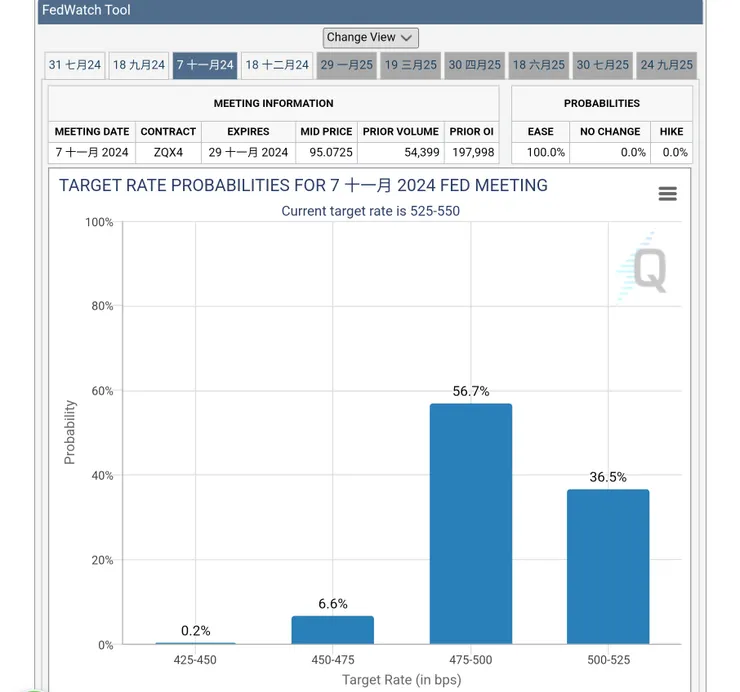Select the 30 四月25 meeting tab
The image size is (740, 692).
[x=474, y=65]
